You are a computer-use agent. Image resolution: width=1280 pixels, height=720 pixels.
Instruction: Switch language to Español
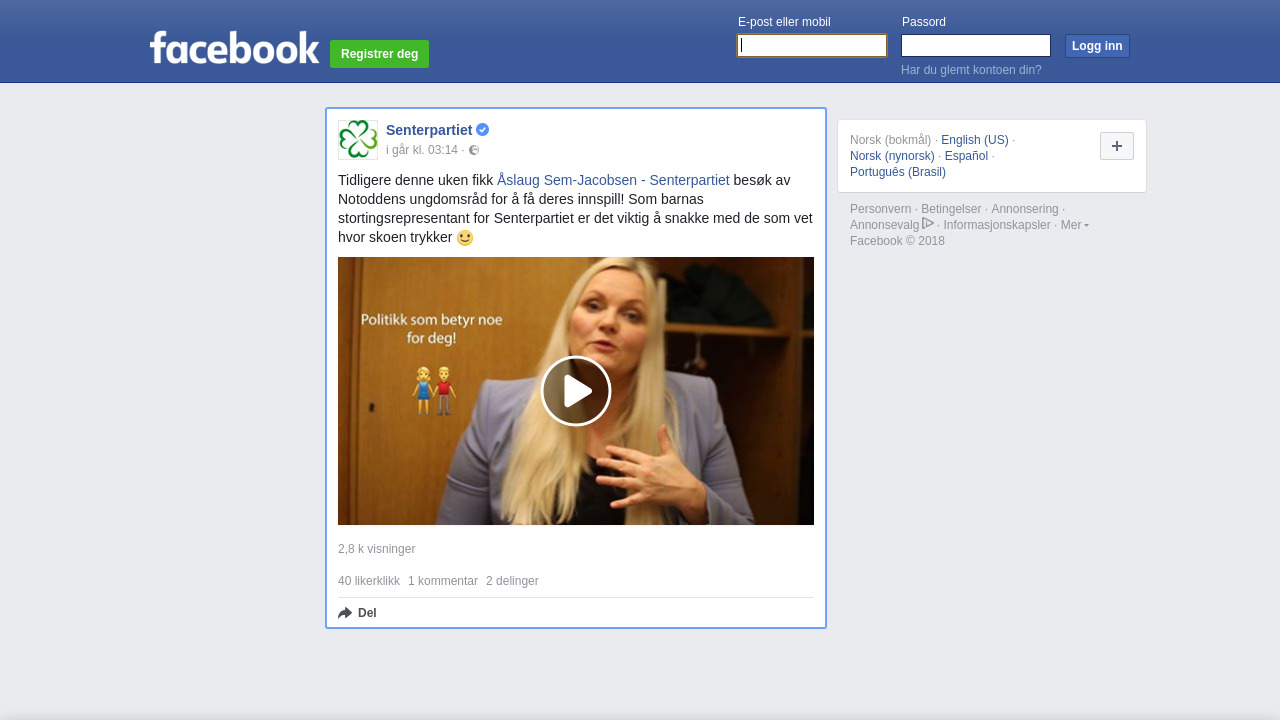(966, 156)
